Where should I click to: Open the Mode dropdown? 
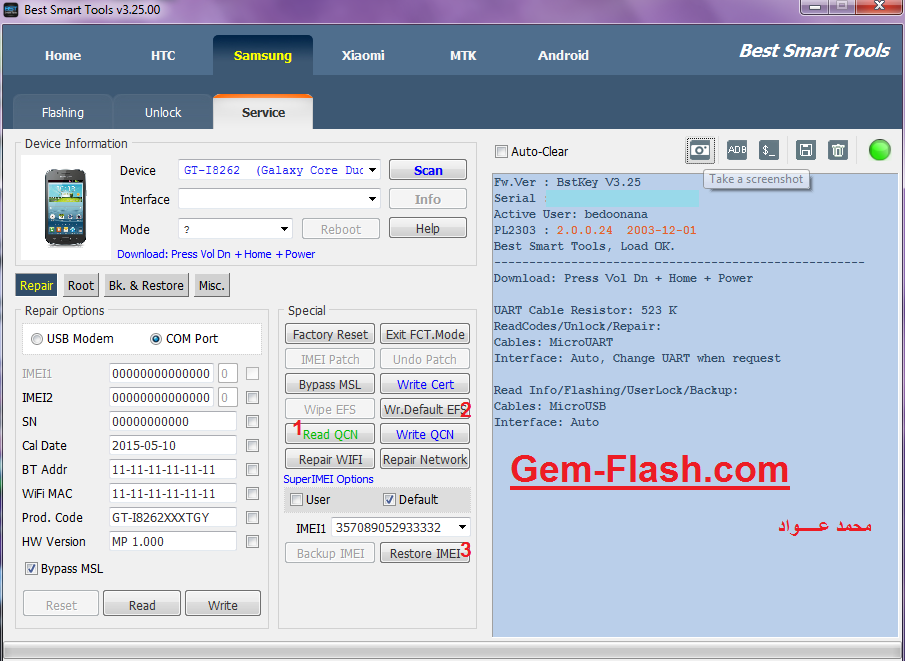(x=285, y=229)
